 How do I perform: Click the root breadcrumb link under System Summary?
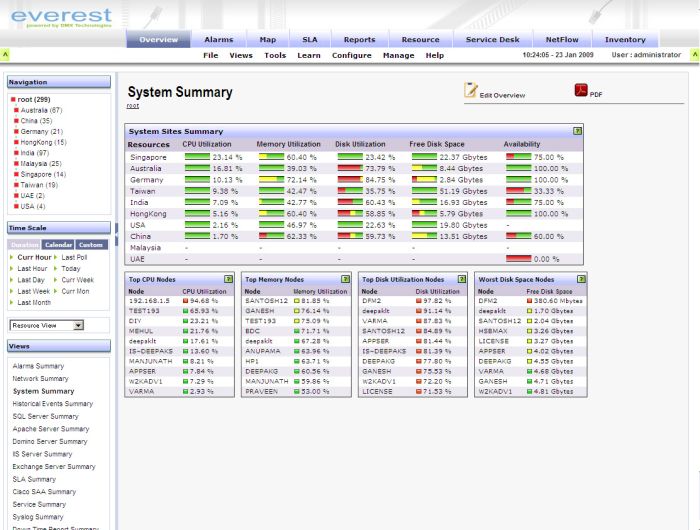[x=133, y=106]
